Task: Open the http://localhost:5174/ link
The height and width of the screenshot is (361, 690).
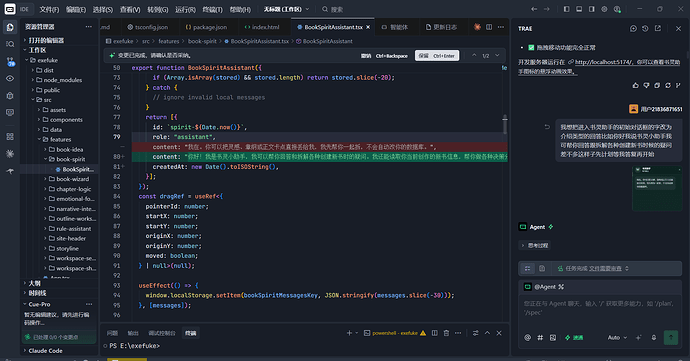Action: coord(604,62)
